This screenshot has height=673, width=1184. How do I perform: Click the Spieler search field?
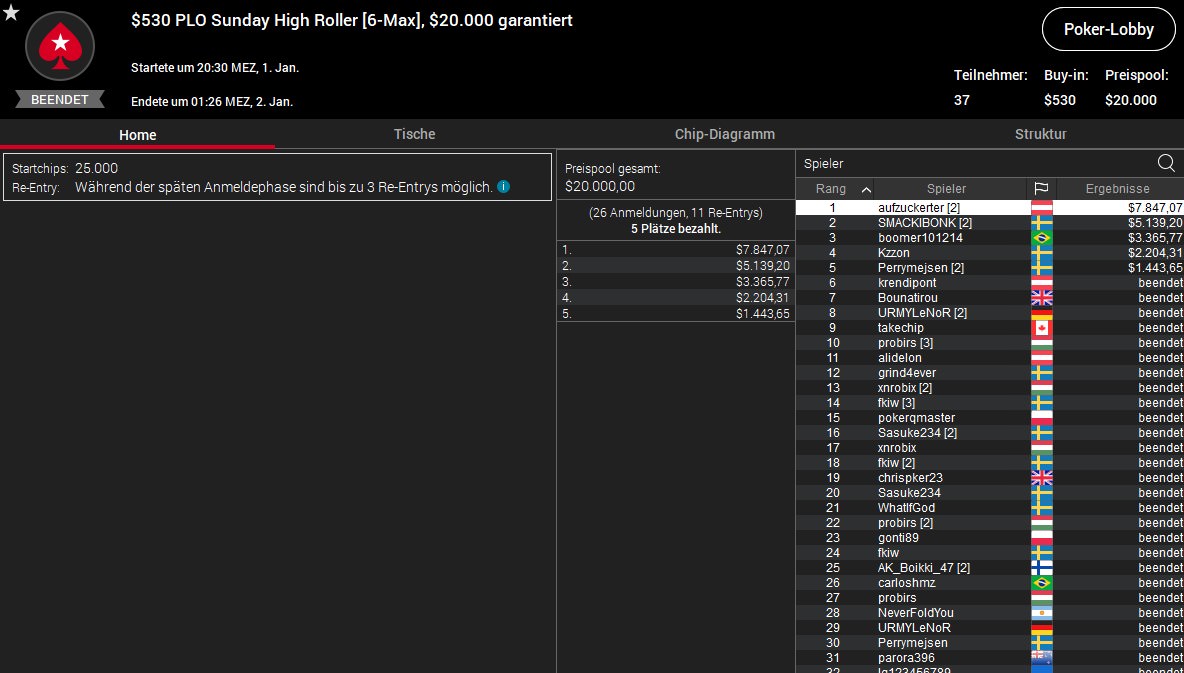975,163
